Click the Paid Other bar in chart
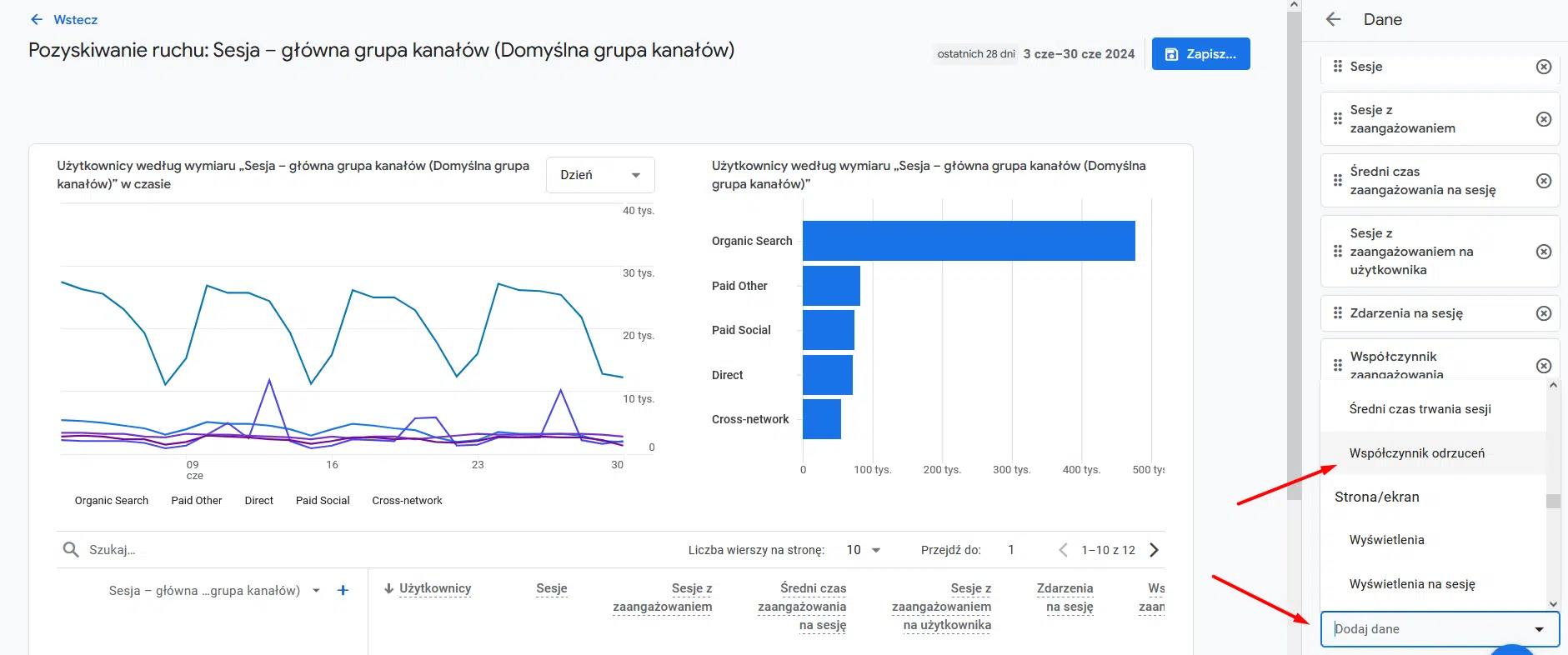Image resolution: width=1568 pixels, height=655 pixels. [x=831, y=286]
